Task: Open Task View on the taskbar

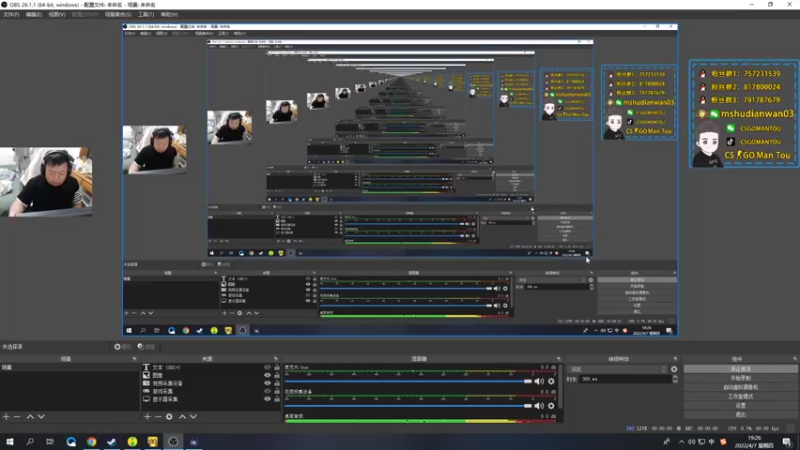Action: [x=50, y=442]
